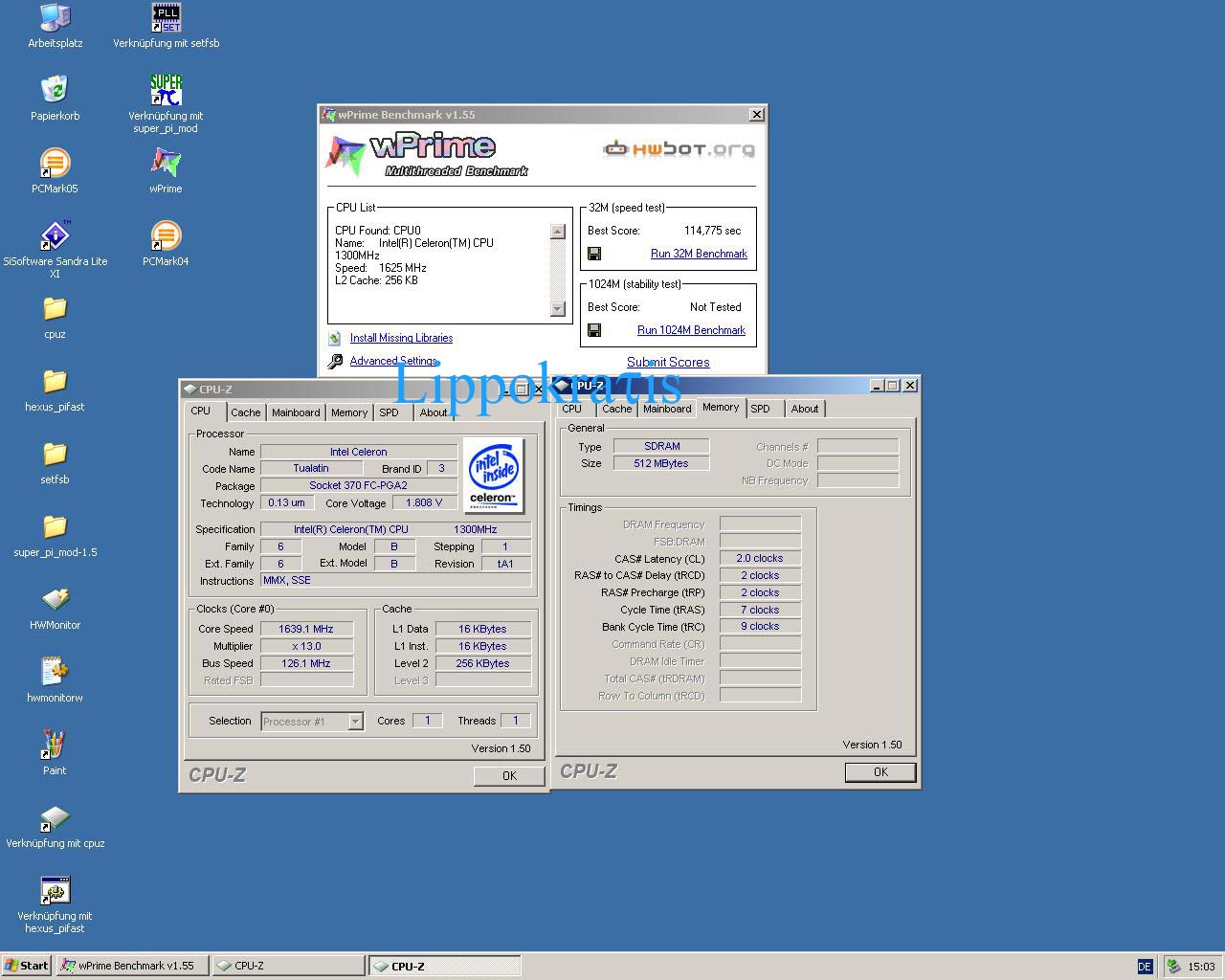Click the Bus Speed field showing 126.1 MHz
This screenshot has width=1225, height=980.
(306, 663)
